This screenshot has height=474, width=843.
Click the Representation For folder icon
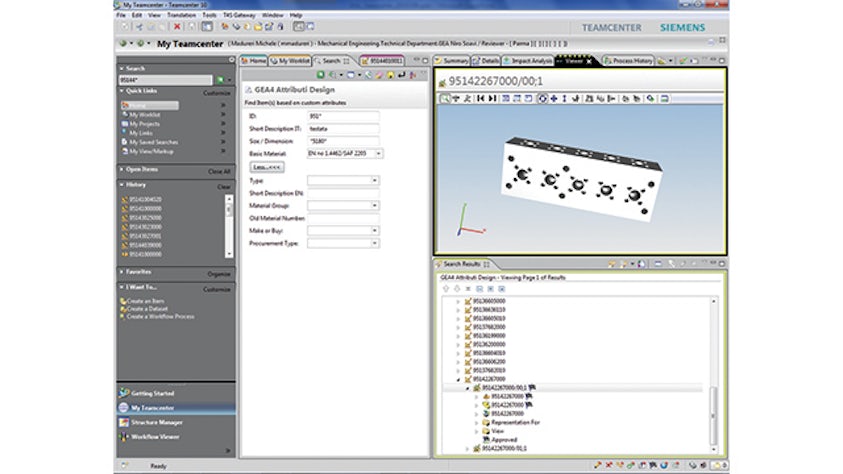pos(486,422)
